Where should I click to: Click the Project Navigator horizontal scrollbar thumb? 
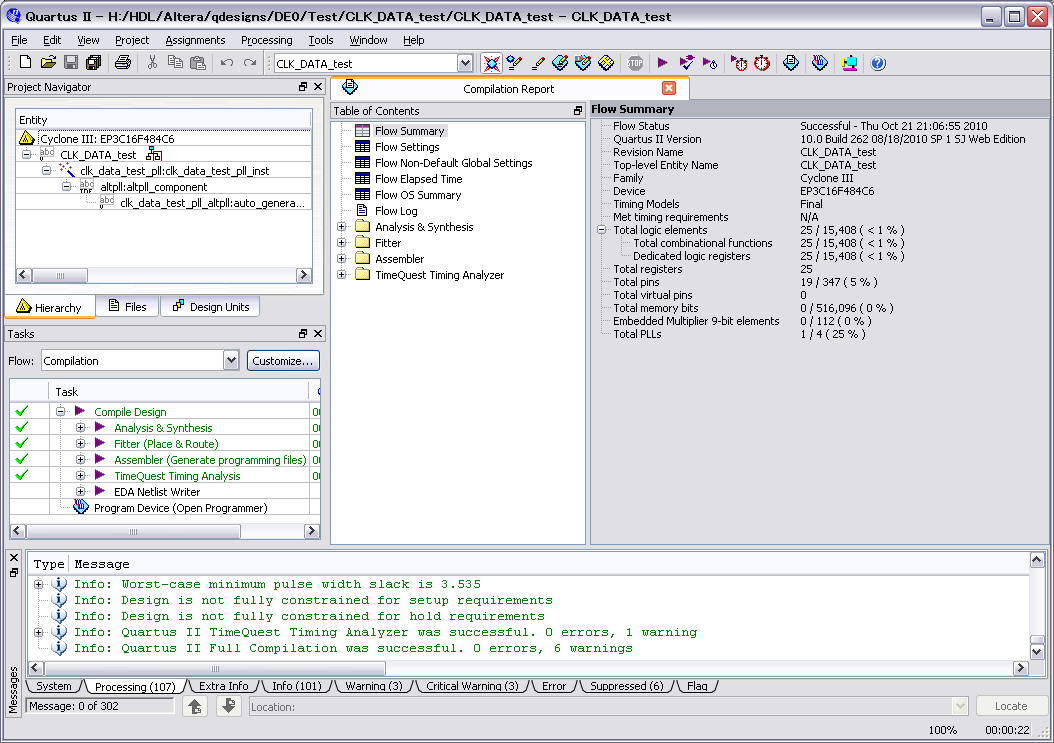pyautogui.click(x=60, y=275)
